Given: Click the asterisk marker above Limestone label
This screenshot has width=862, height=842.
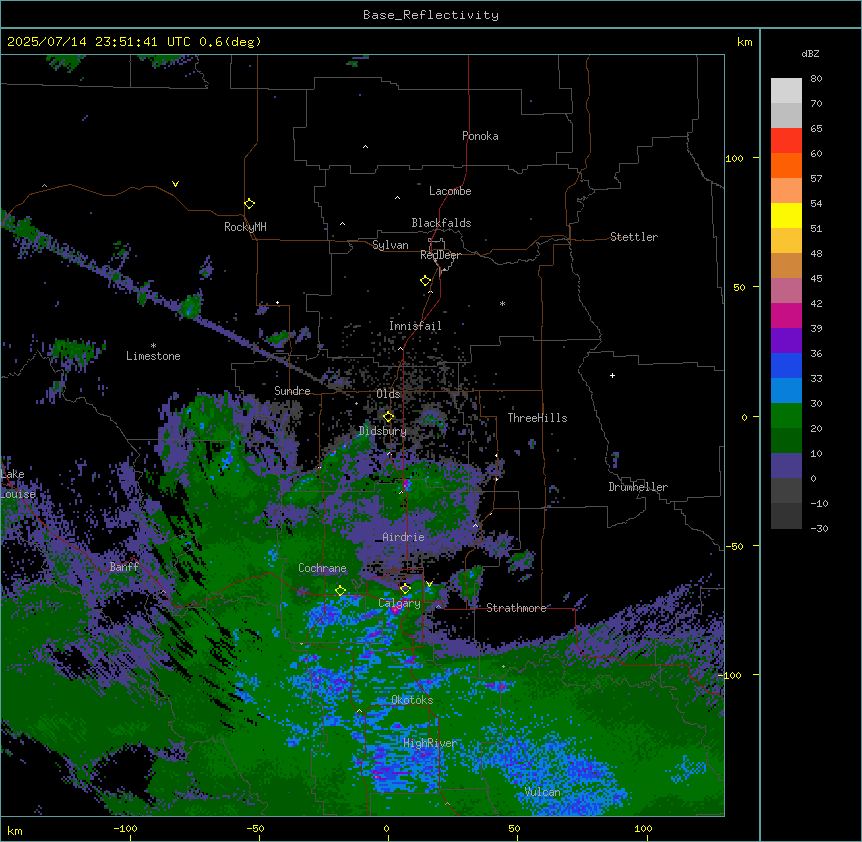Looking at the screenshot, I should pyautogui.click(x=153, y=346).
